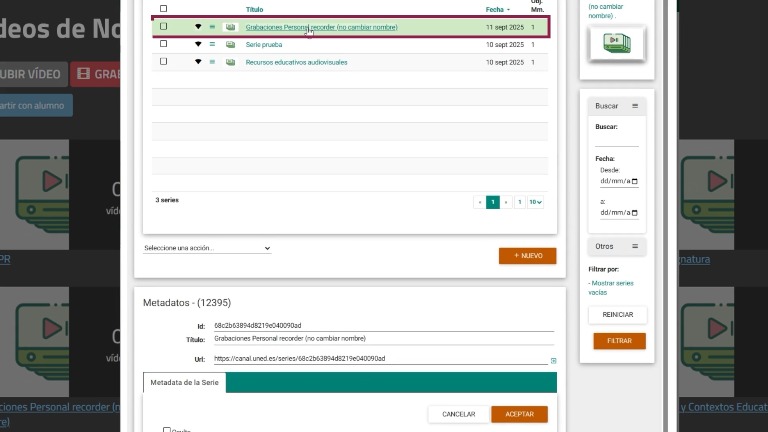Open the Seleccione una acción dropdown
The width and height of the screenshot is (768, 432).
[207, 248]
